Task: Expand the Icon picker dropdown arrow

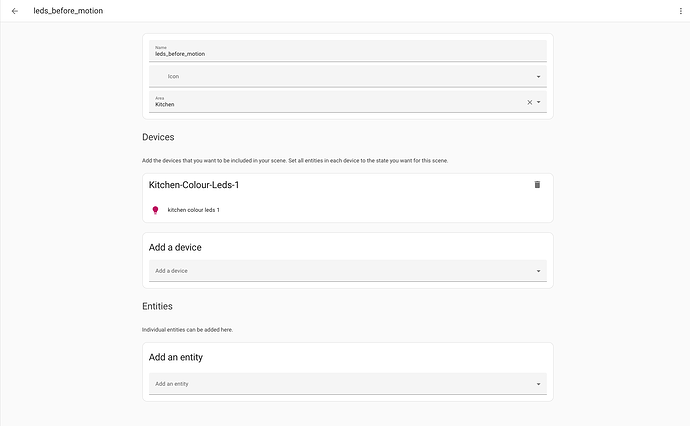Action: [x=538, y=77]
